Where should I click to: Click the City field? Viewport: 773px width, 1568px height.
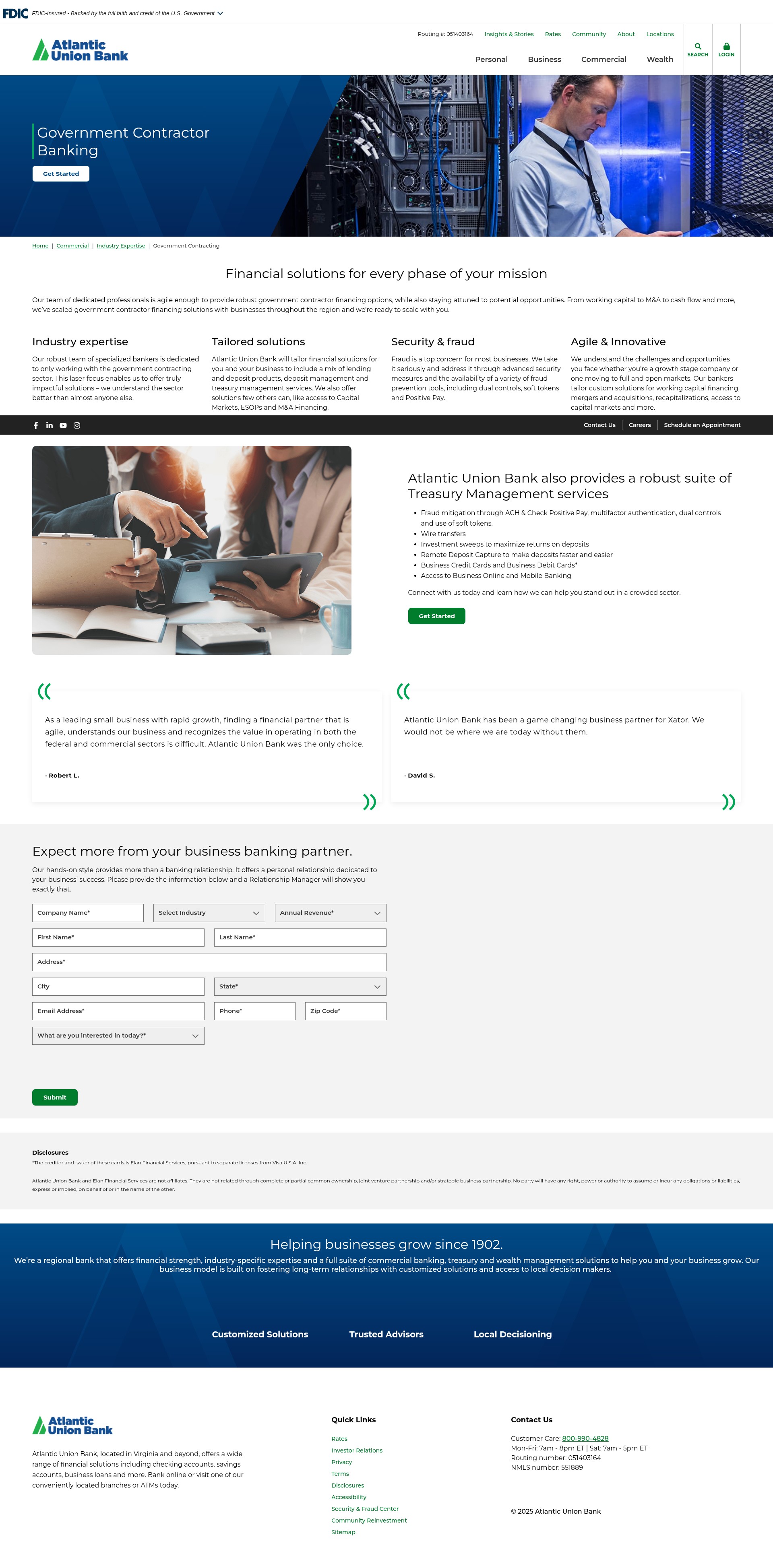tap(118, 987)
